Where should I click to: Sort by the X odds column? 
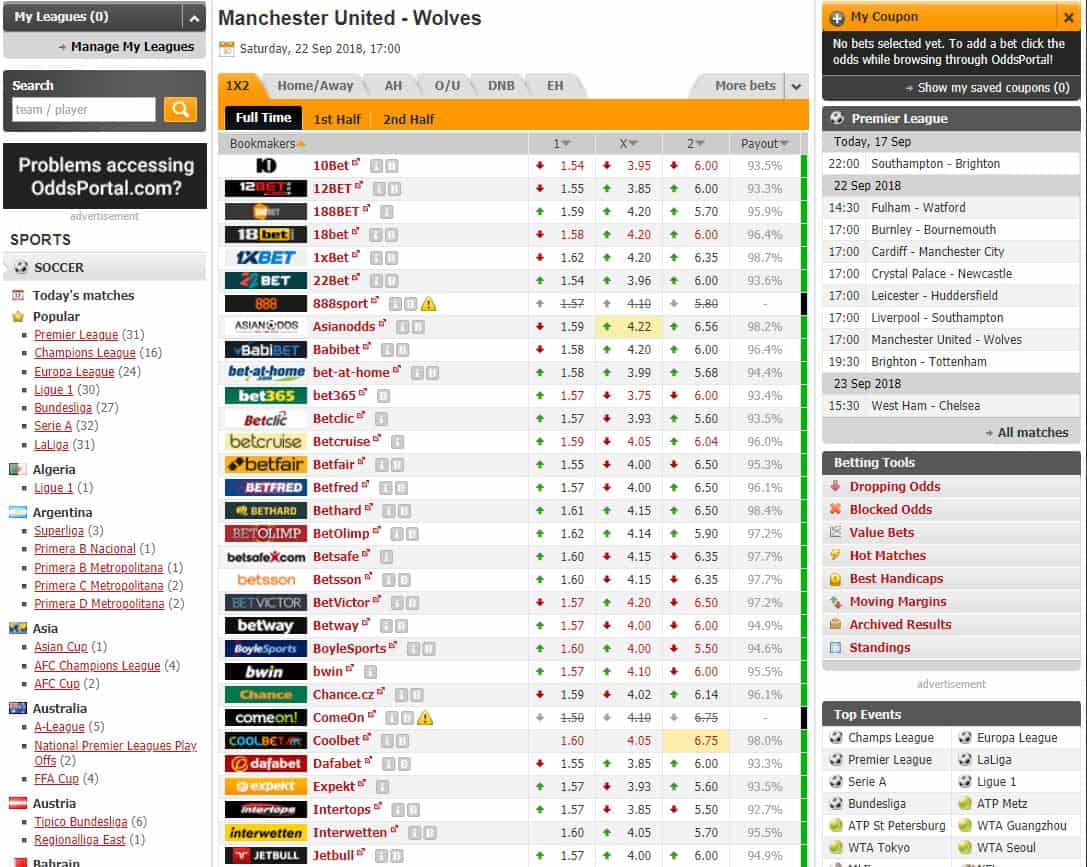(628, 143)
